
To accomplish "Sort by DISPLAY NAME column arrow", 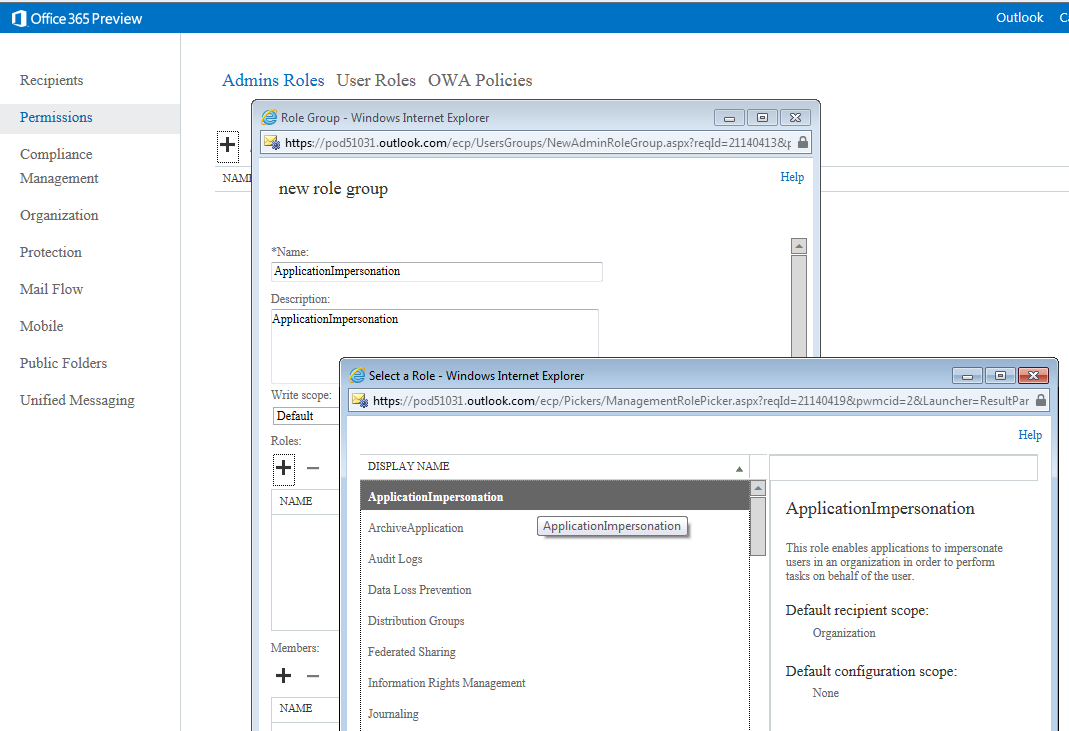I will pos(739,468).
